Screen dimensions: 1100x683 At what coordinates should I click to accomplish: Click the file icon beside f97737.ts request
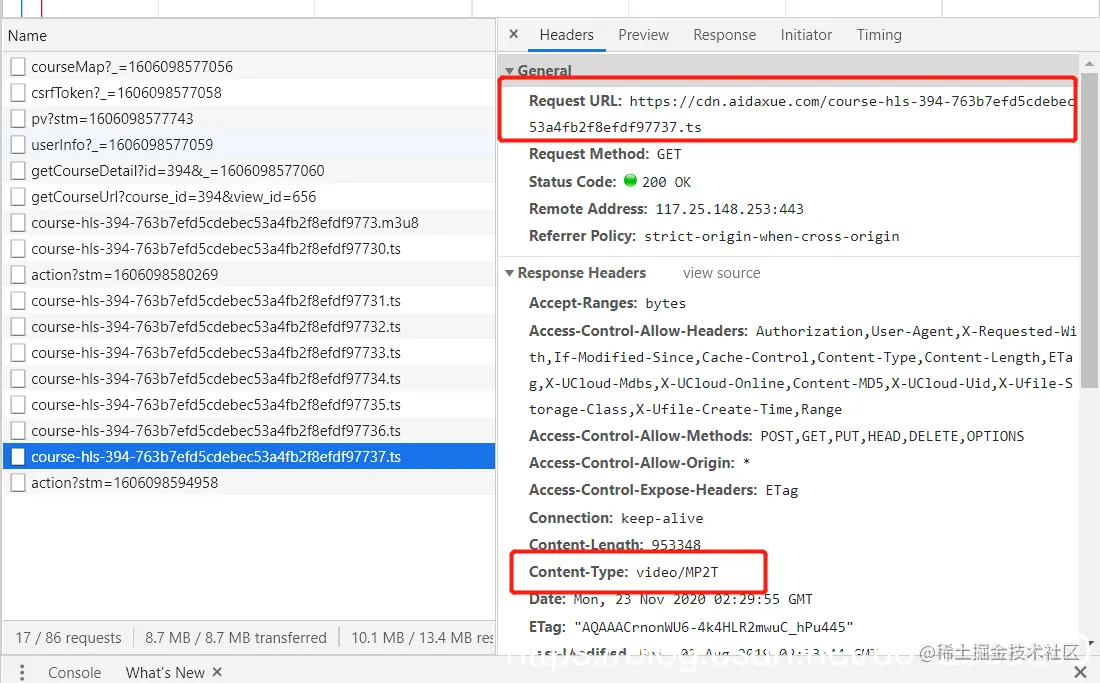click(18, 456)
